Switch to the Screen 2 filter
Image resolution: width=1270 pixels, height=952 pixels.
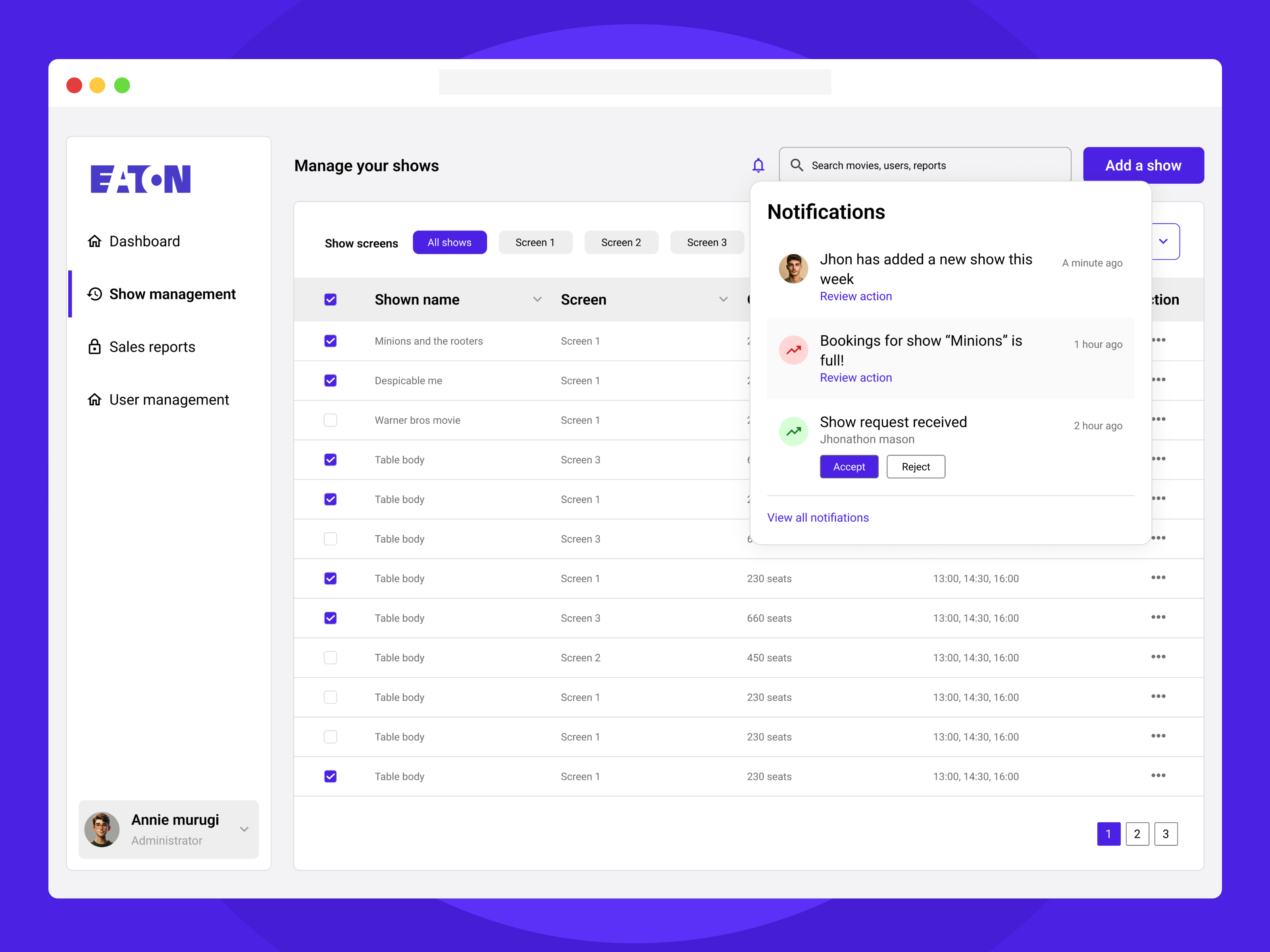point(621,242)
